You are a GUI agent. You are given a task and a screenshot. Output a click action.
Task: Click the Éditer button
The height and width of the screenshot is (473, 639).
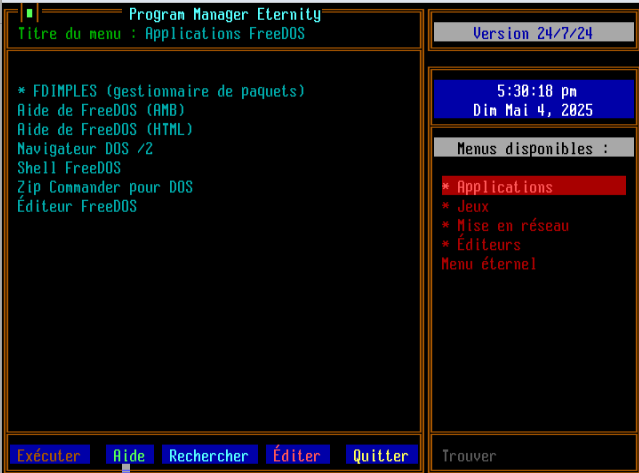(x=296, y=456)
